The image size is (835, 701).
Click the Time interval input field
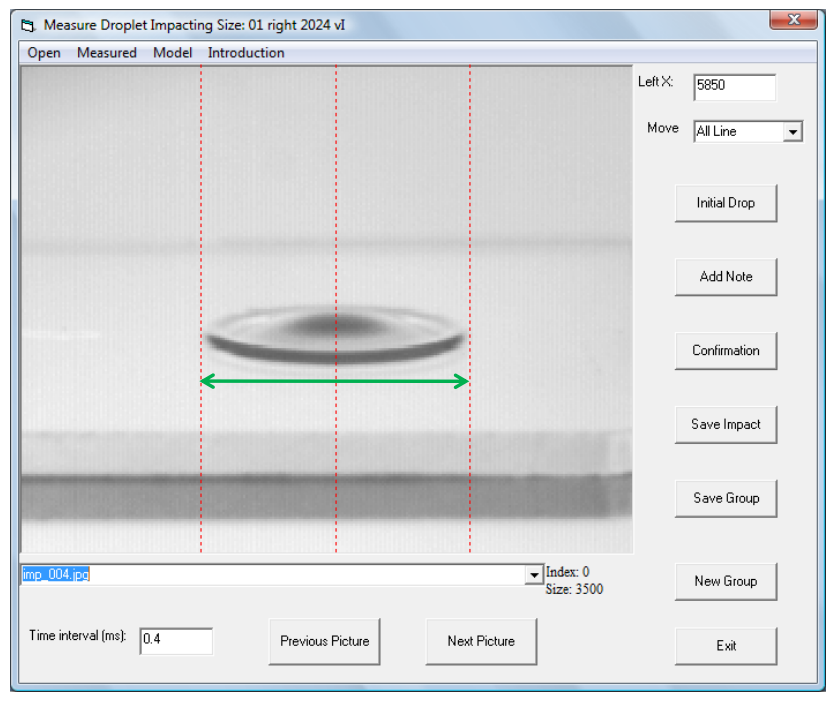(x=176, y=641)
